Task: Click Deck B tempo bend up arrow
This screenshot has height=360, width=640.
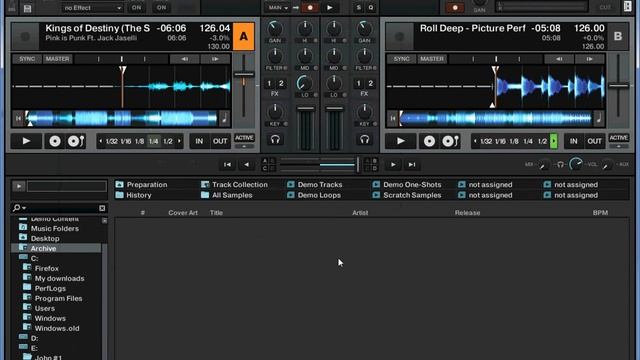Action: point(589,59)
